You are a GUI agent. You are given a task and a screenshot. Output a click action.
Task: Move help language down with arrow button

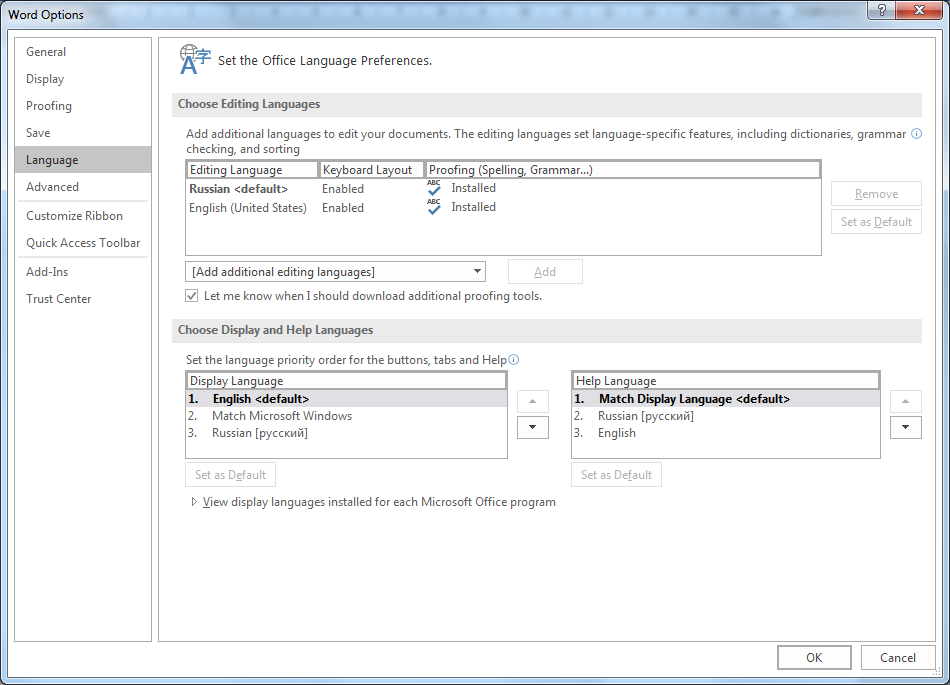(x=906, y=427)
